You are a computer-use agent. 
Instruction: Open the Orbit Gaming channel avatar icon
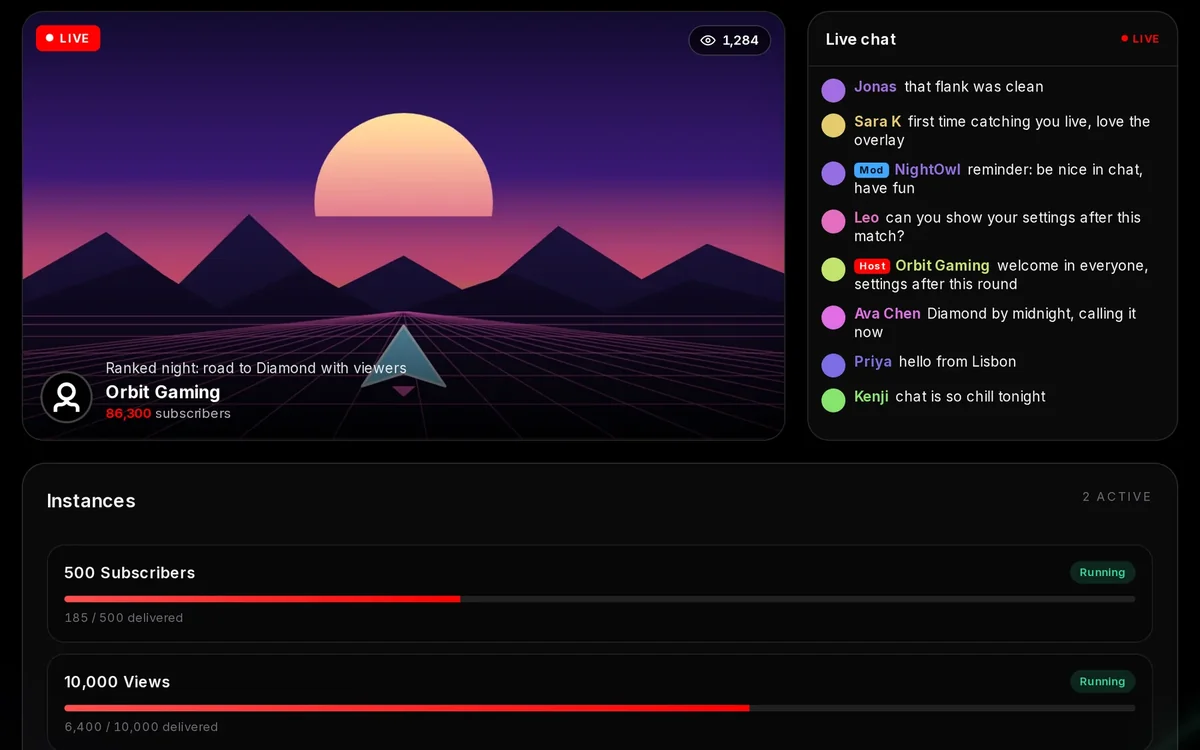click(x=67, y=397)
